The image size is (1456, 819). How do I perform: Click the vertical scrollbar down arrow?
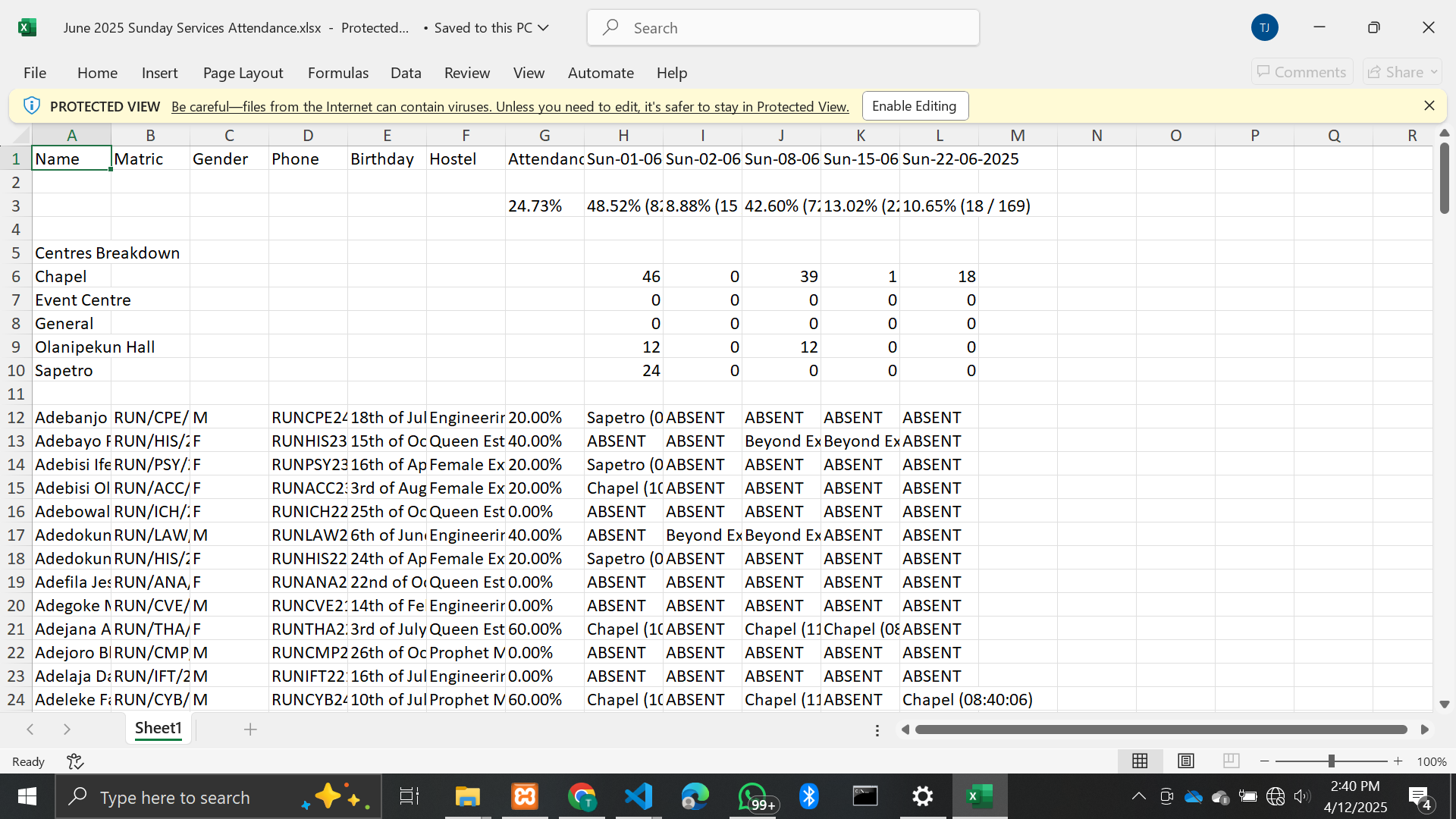1444,704
